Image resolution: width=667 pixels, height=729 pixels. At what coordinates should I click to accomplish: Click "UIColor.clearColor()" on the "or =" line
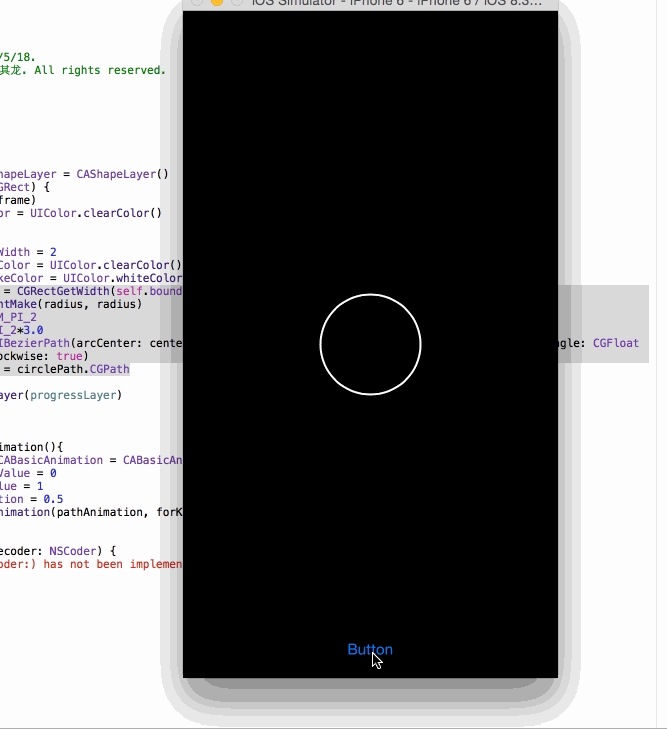pyautogui.click(x=96, y=213)
